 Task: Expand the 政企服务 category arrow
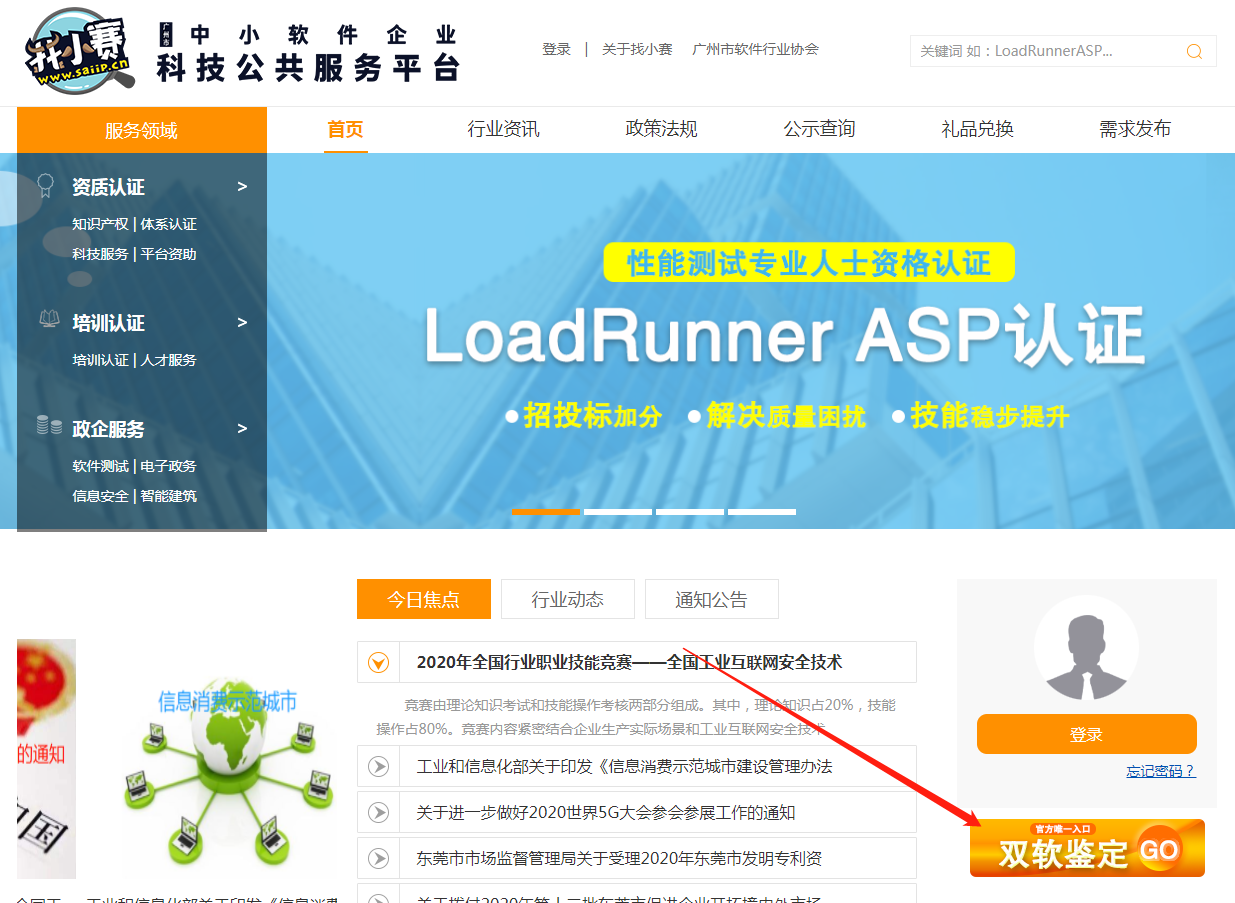tap(242, 428)
